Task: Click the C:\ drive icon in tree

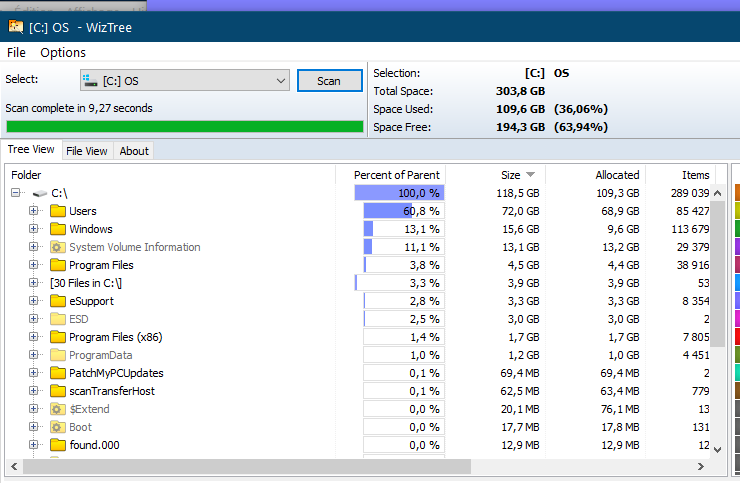Action: pyautogui.click(x=40, y=193)
